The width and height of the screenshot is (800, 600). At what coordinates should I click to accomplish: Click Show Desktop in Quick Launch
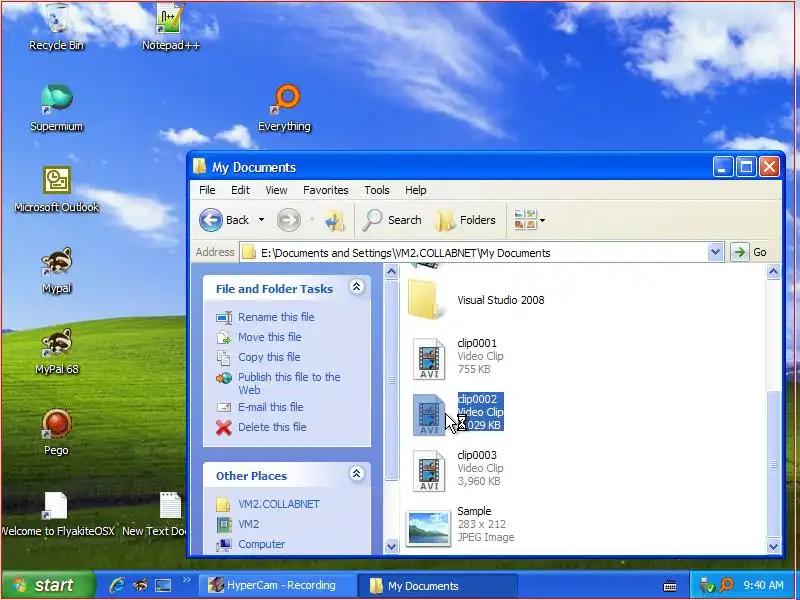[163, 585]
